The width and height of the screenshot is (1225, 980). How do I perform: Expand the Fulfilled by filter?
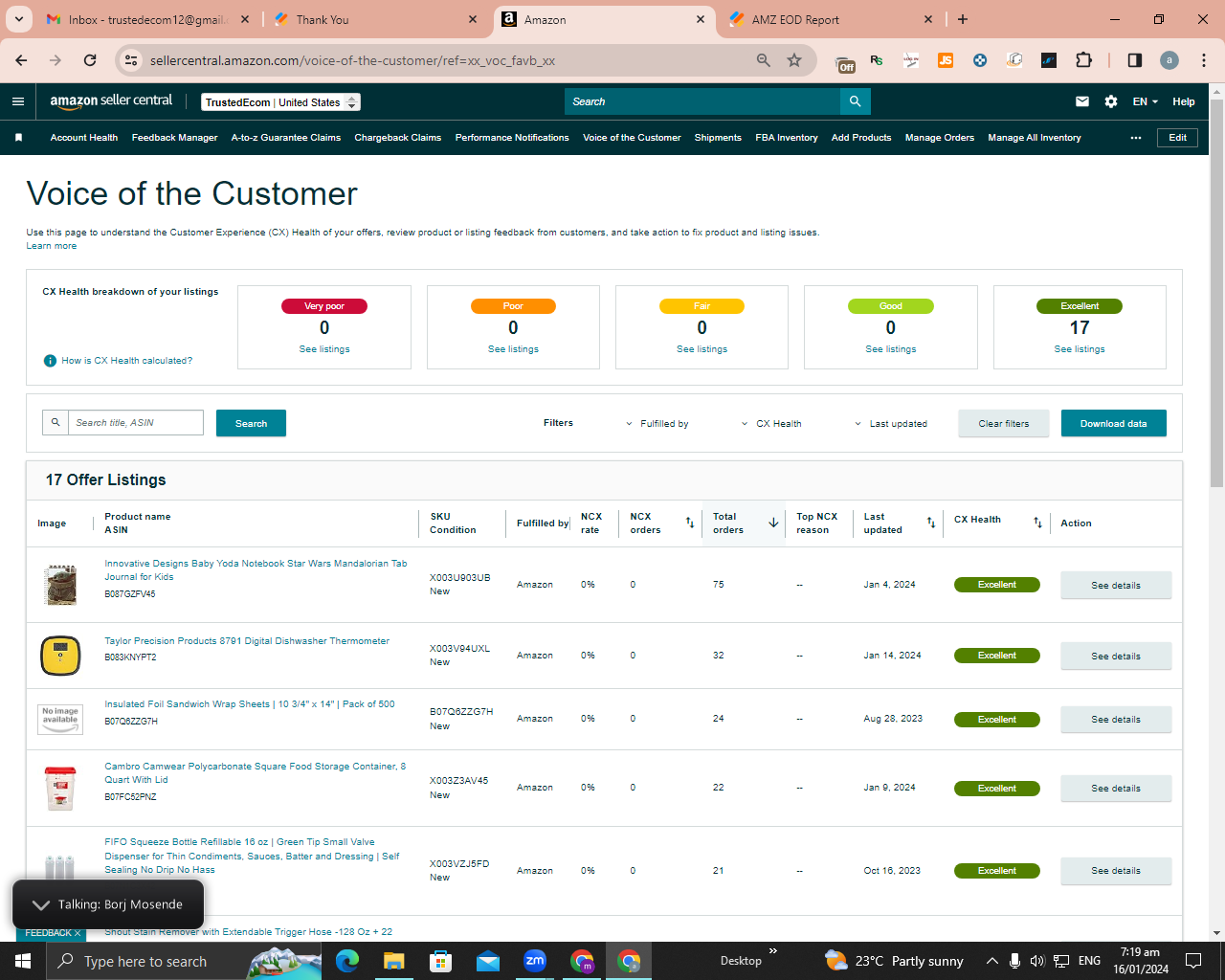(x=657, y=424)
